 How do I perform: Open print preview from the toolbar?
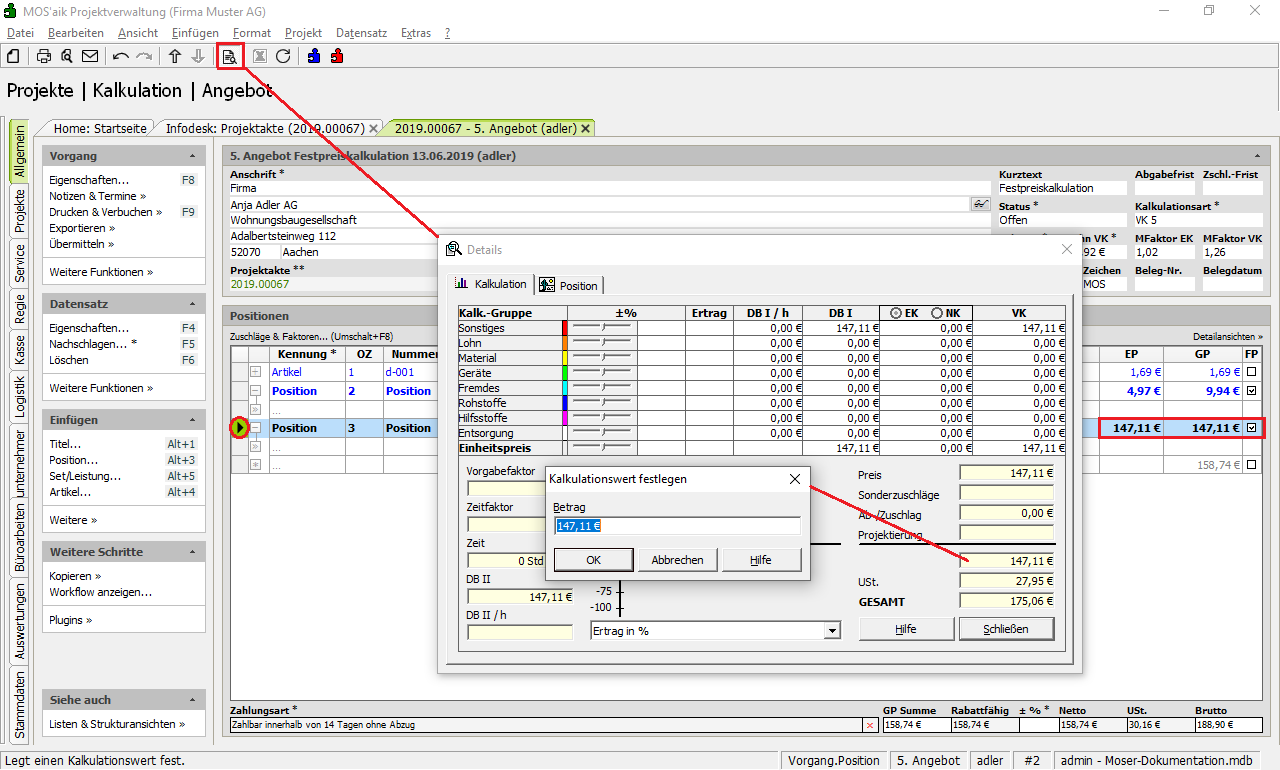point(67,56)
